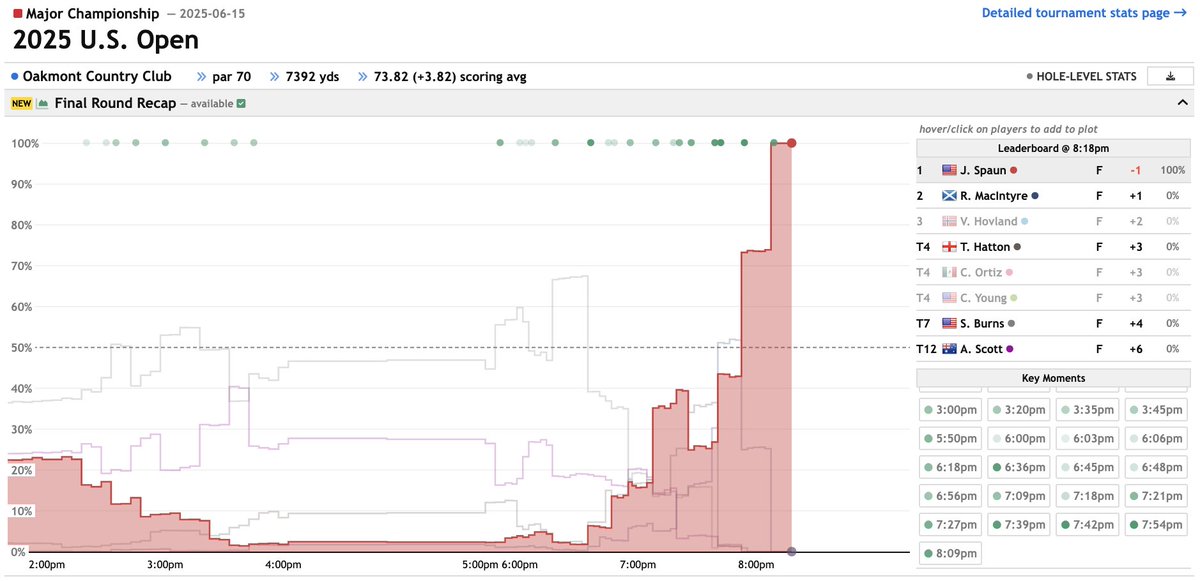Click the 2025 U.S. Open title
Image resolution: width=1200 pixels, height=581 pixels.
(x=105, y=40)
